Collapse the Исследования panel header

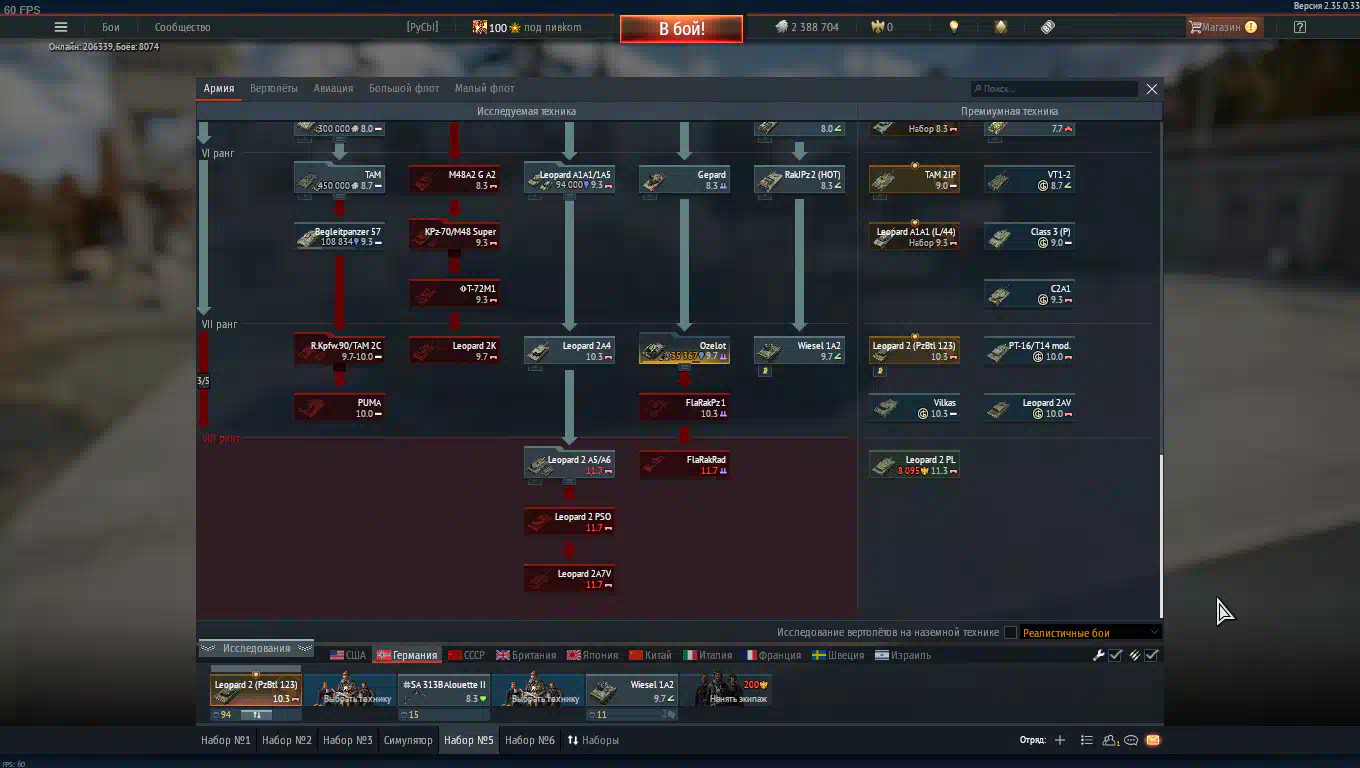(x=256, y=648)
